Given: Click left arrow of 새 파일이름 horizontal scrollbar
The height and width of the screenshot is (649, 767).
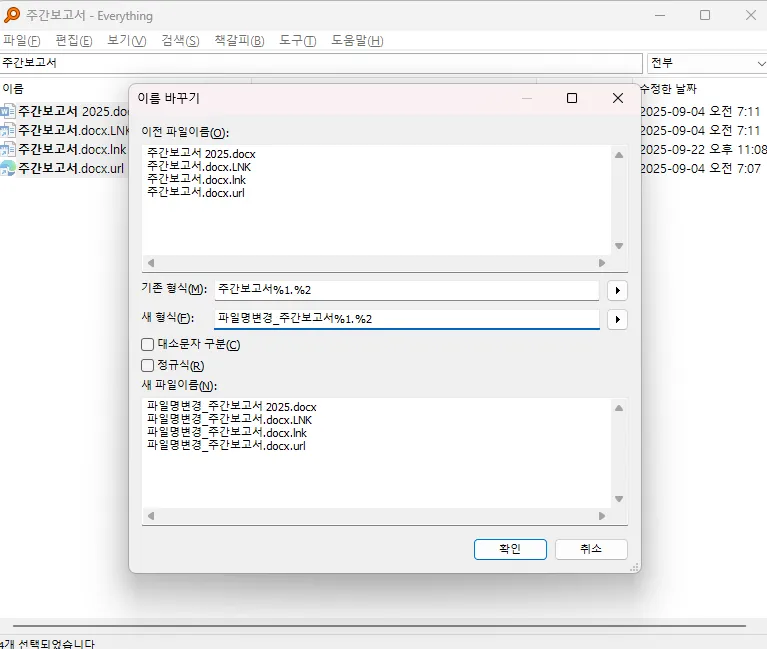Looking at the screenshot, I should (151, 516).
